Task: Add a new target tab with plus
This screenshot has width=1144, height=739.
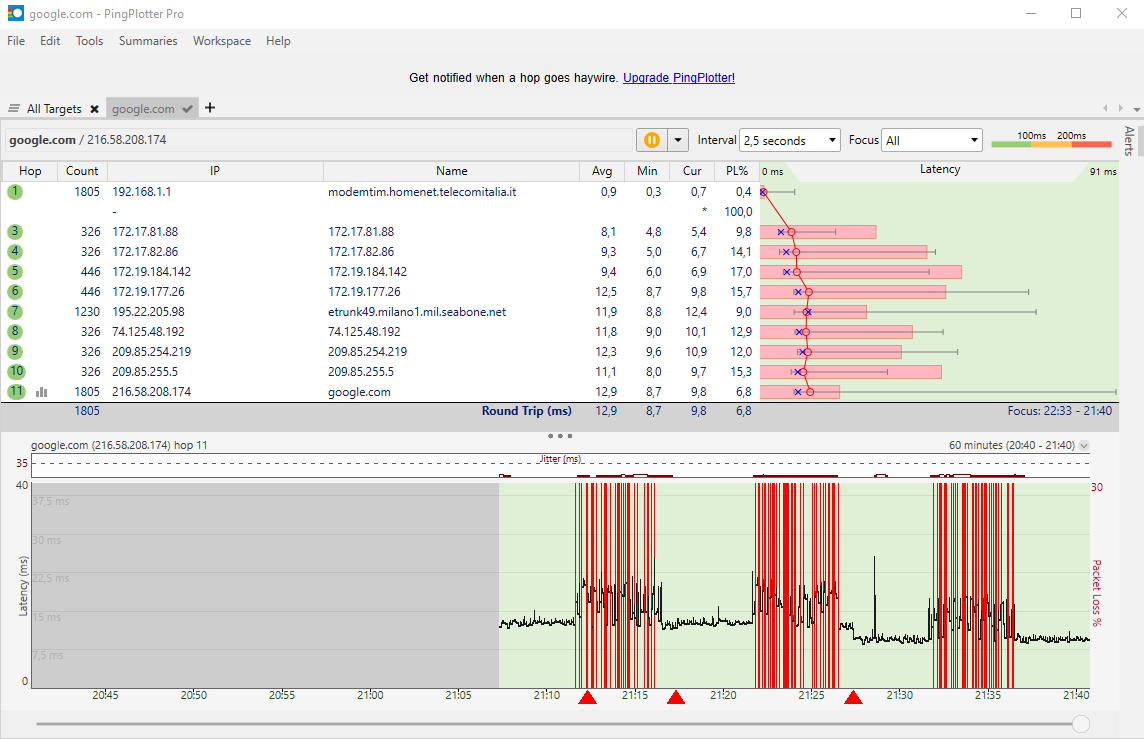Action: click(210, 108)
